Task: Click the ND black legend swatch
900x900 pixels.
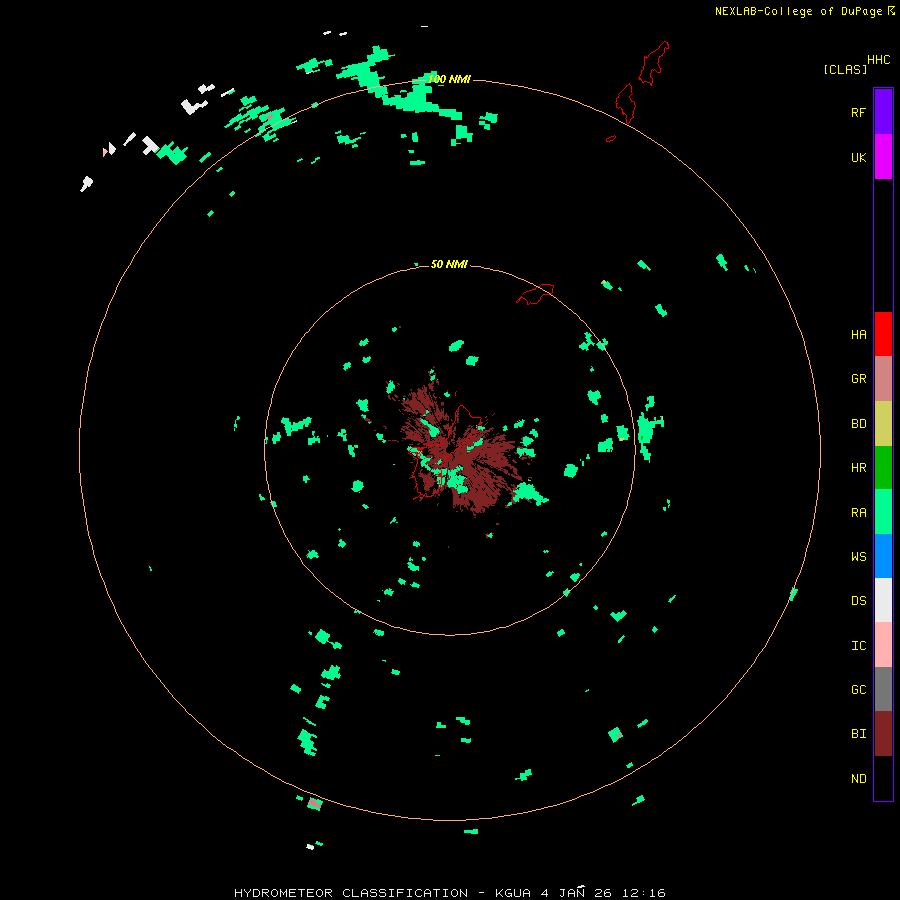Action: [883, 778]
